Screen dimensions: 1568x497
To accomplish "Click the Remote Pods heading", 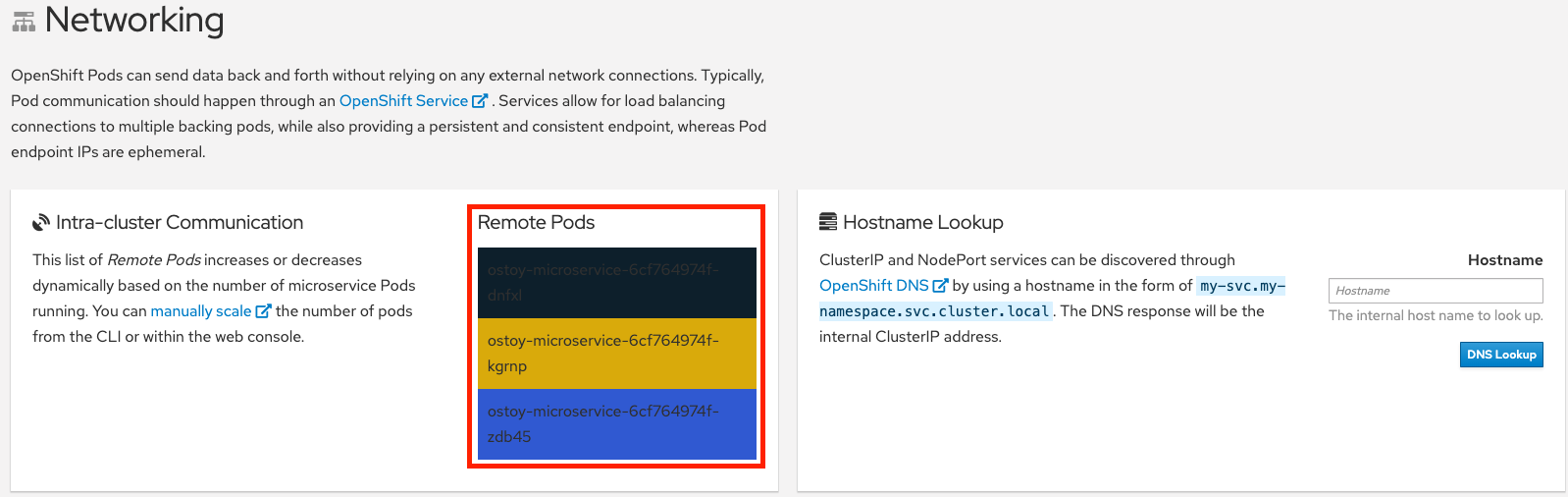I will pyautogui.click(x=536, y=223).
